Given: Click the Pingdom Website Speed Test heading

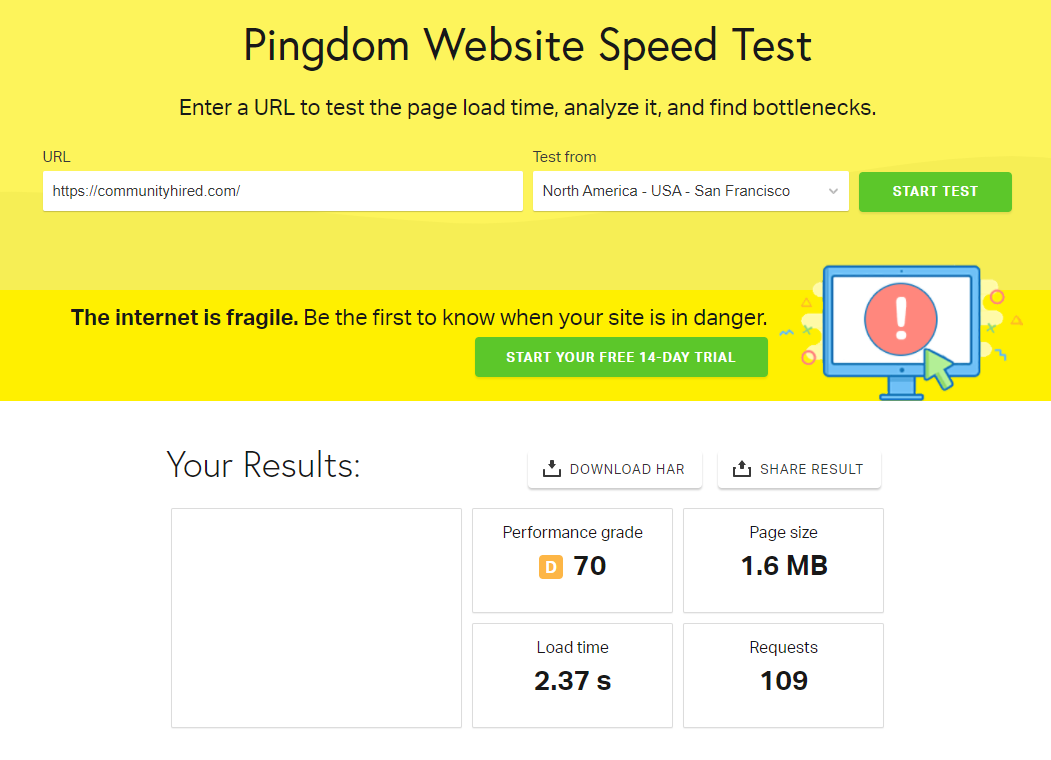Looking at the screenshot, I should [x=527, y=47].
